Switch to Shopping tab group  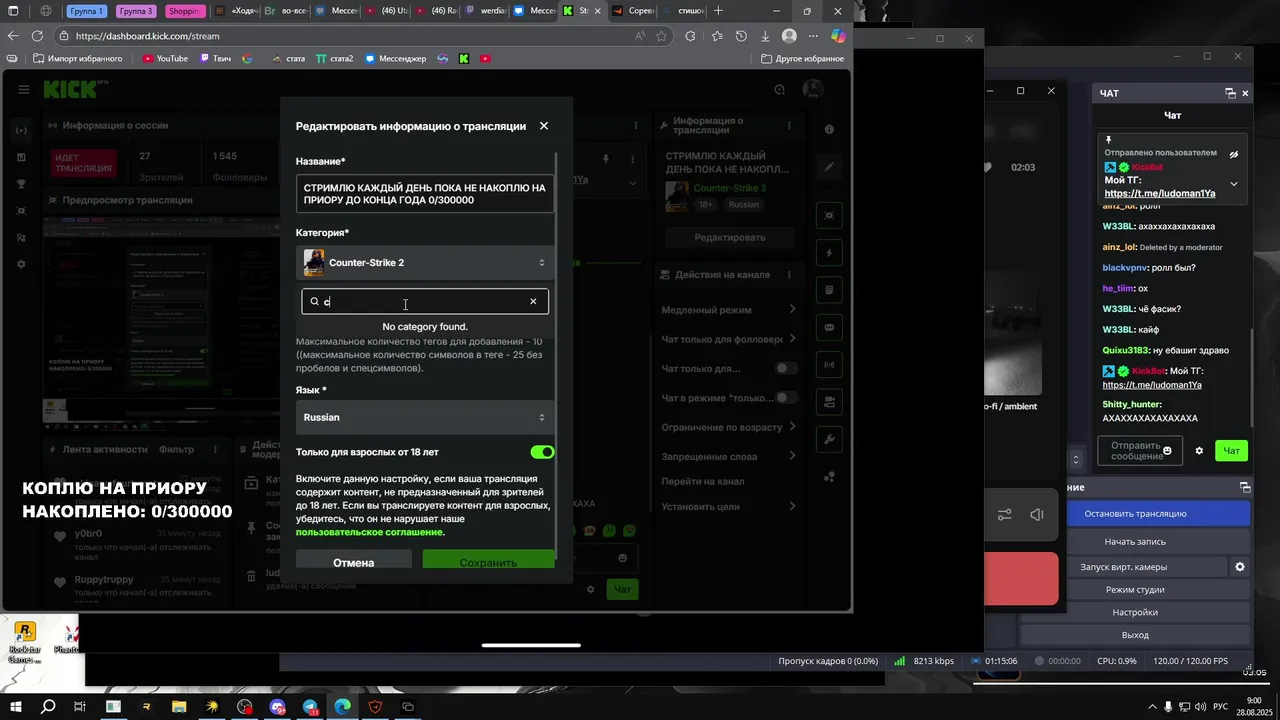click(x=184, y=11)
